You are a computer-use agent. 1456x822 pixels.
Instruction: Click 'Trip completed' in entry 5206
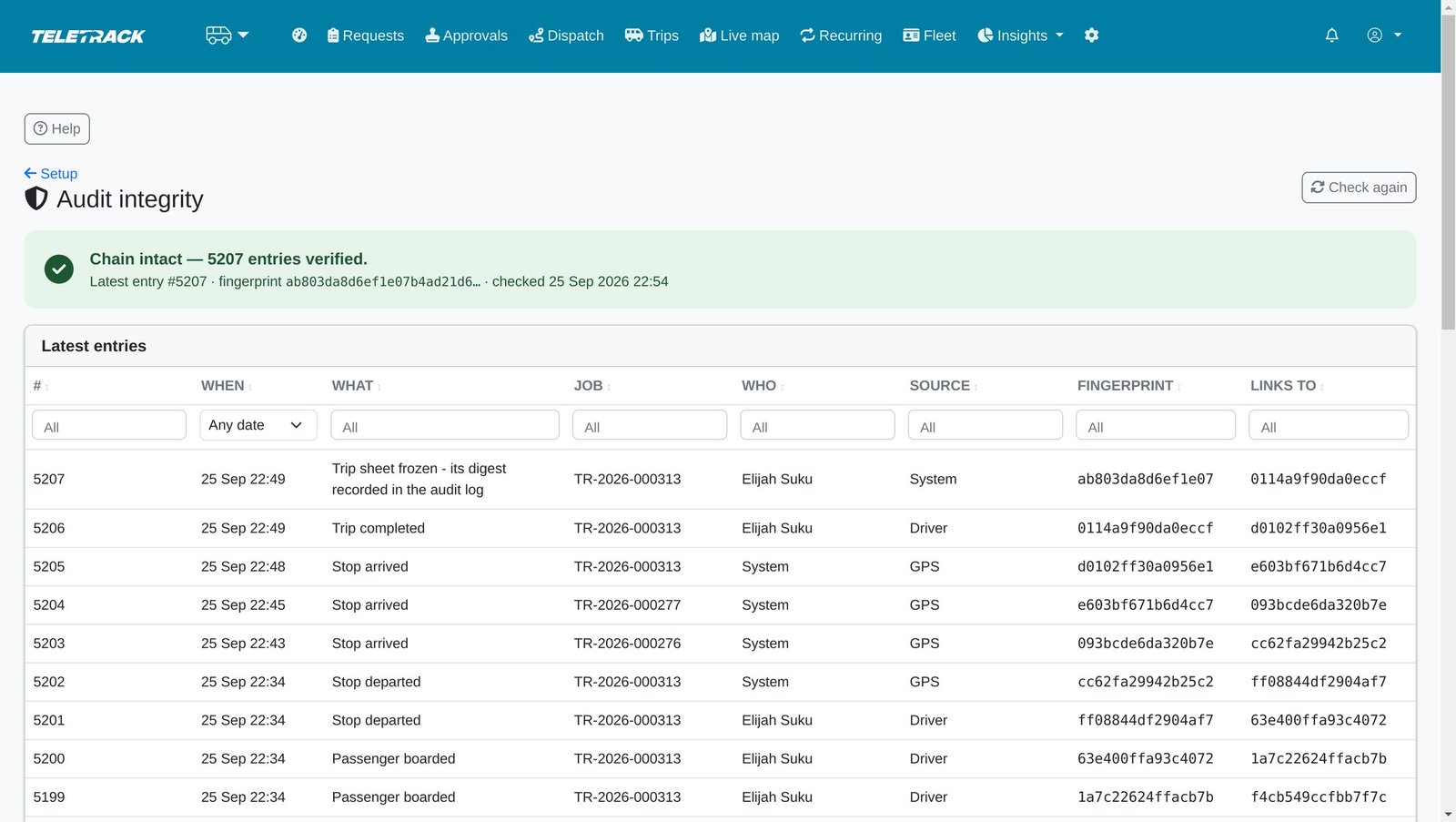(x=379, y=528)
